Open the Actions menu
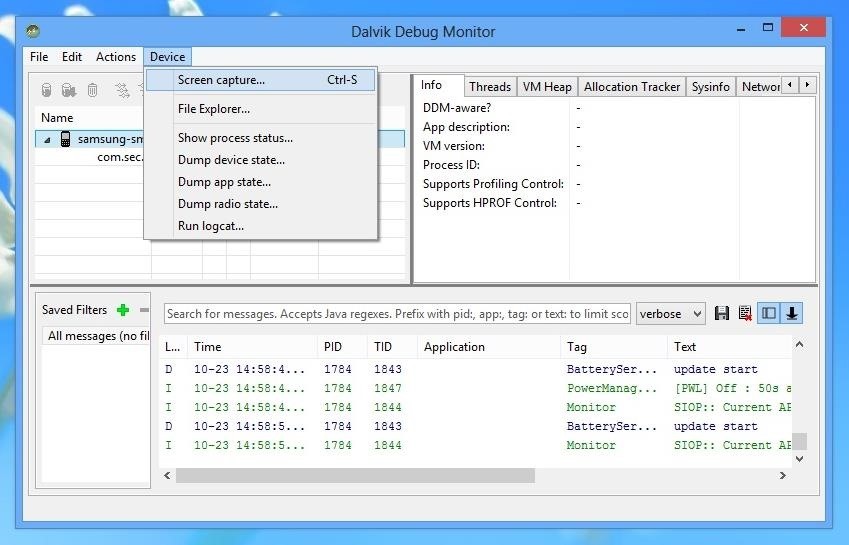The width and height of the screenshot is (849, 545). [116, 57]
